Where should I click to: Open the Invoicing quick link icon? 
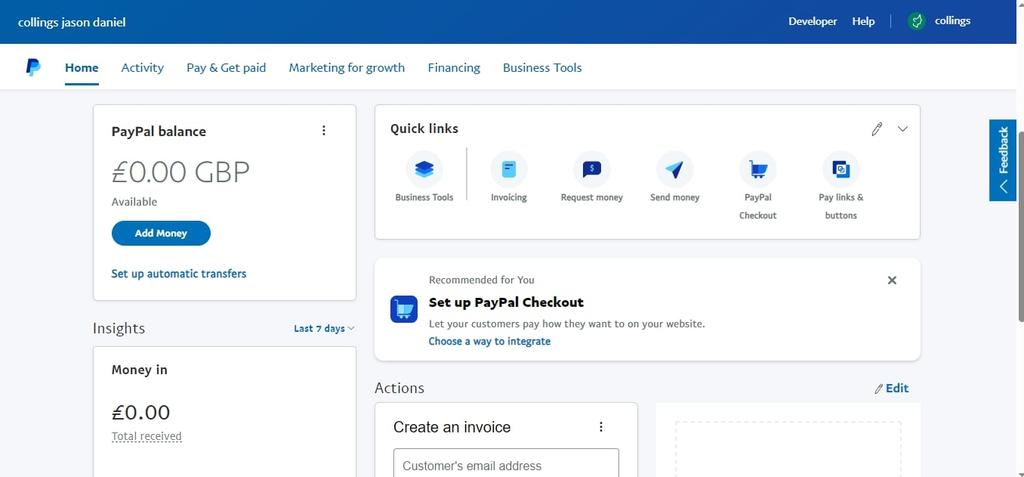click(509, 170)
